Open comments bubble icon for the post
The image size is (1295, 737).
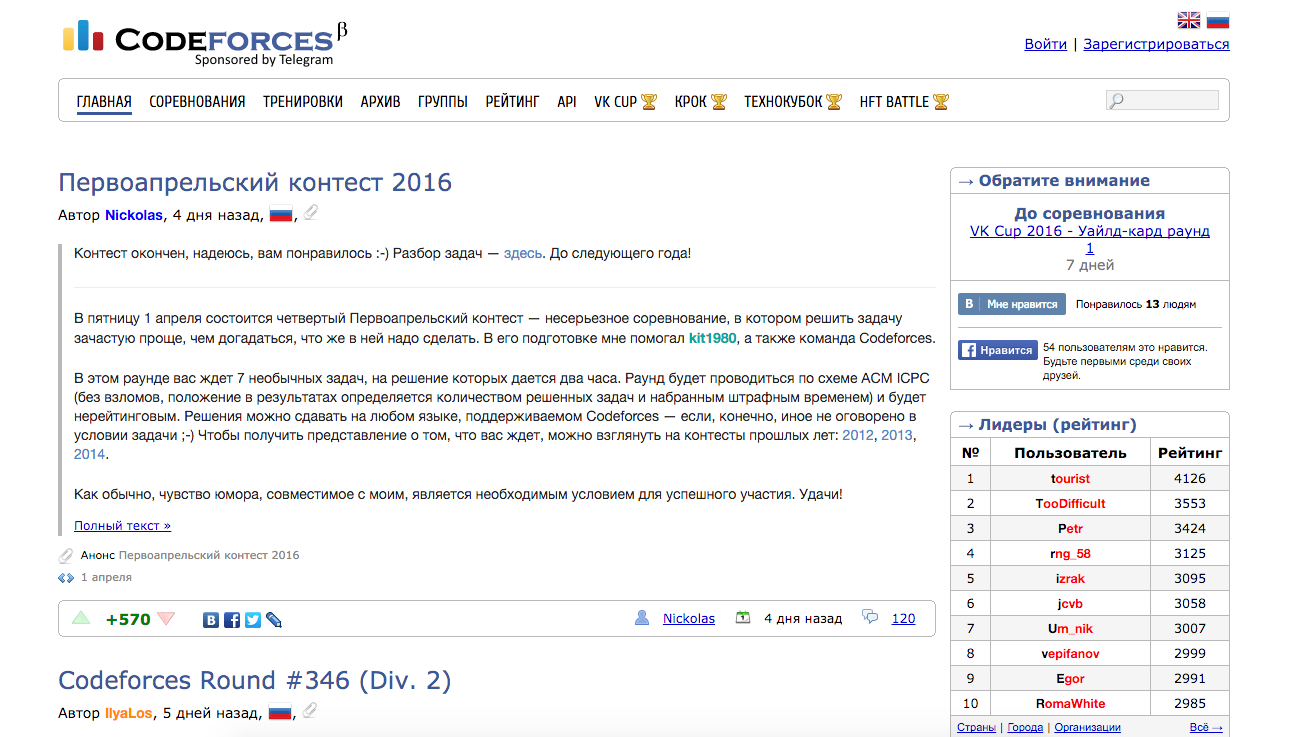870,618
